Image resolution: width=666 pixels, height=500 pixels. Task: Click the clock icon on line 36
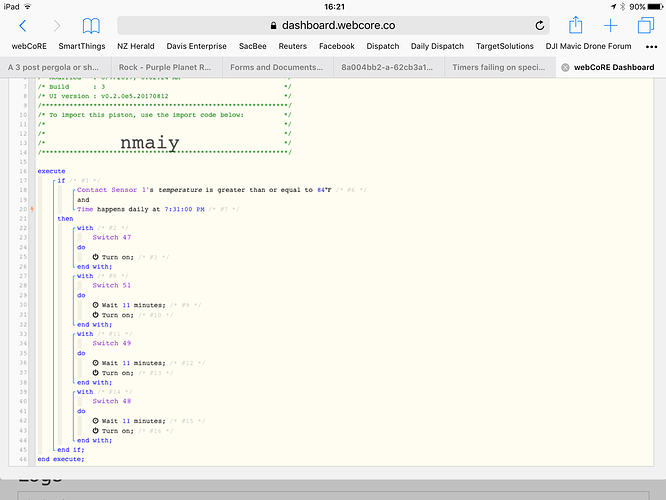coord(96,363)
